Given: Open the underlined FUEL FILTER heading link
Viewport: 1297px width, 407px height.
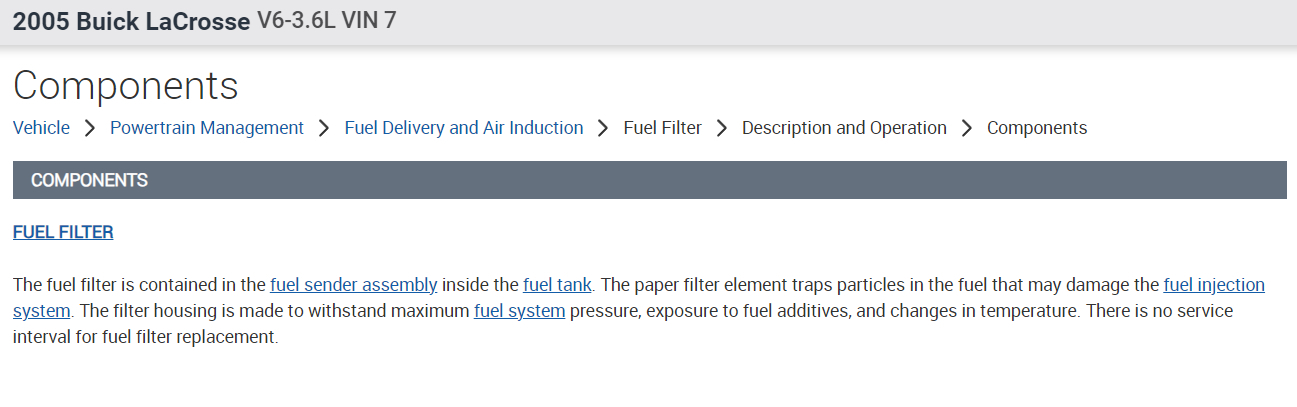Looking at the screenshot, I should point(63,232).
